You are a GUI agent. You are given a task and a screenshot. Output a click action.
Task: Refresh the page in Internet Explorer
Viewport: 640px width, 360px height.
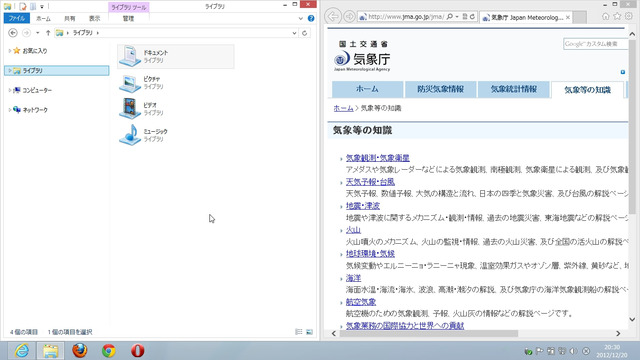coord(473,17)
